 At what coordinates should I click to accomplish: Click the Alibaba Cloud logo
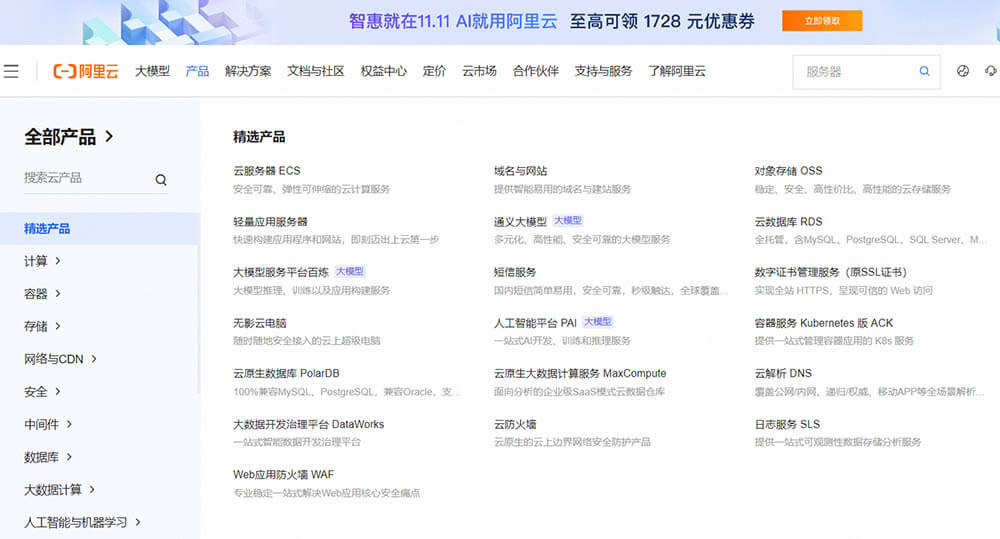[85, 71]
